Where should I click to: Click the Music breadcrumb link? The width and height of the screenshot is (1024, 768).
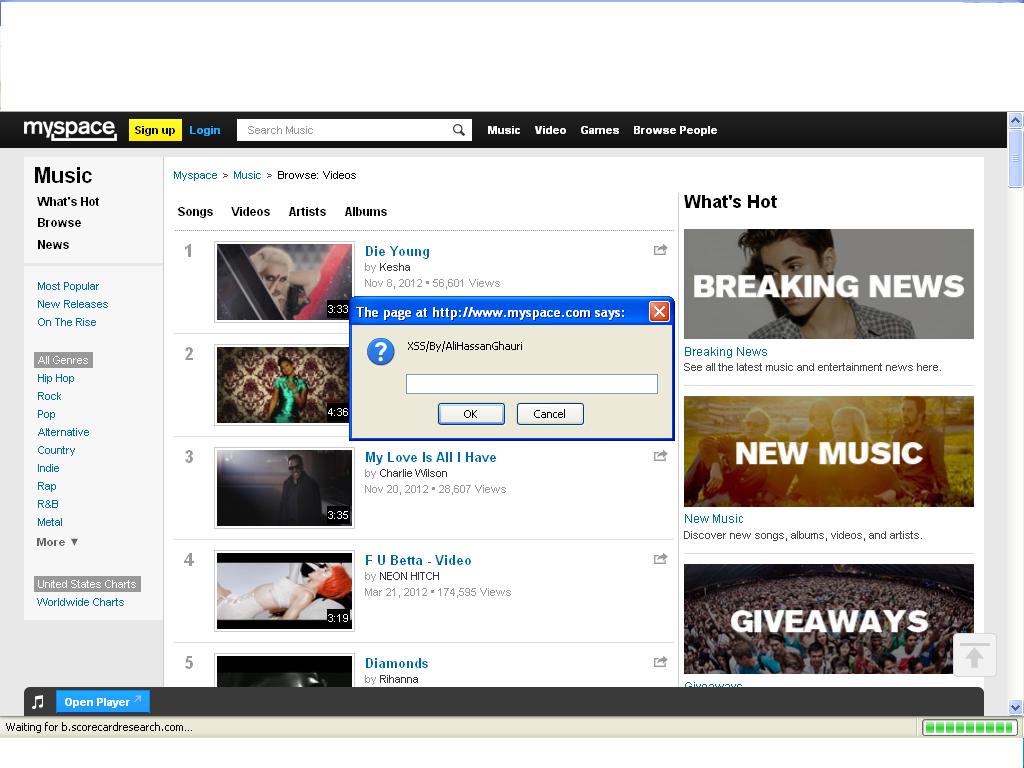pos(247,175)
